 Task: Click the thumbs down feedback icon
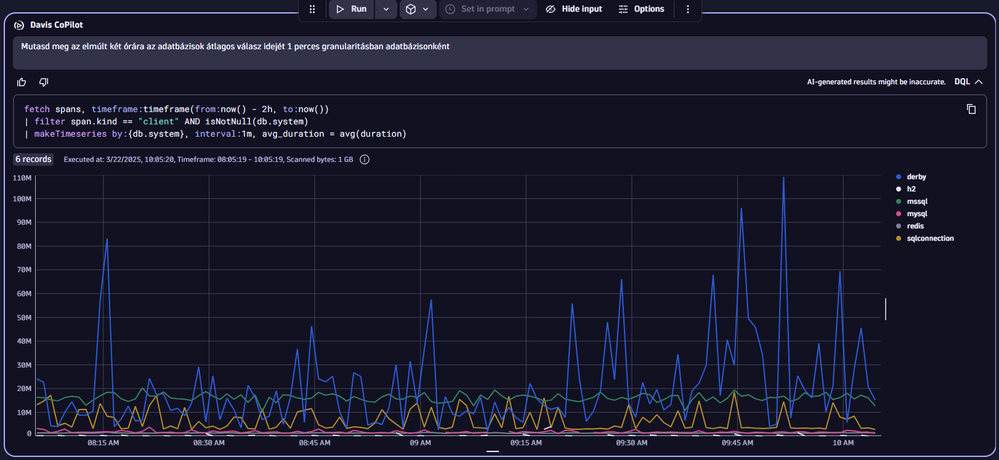pos(43,82)
